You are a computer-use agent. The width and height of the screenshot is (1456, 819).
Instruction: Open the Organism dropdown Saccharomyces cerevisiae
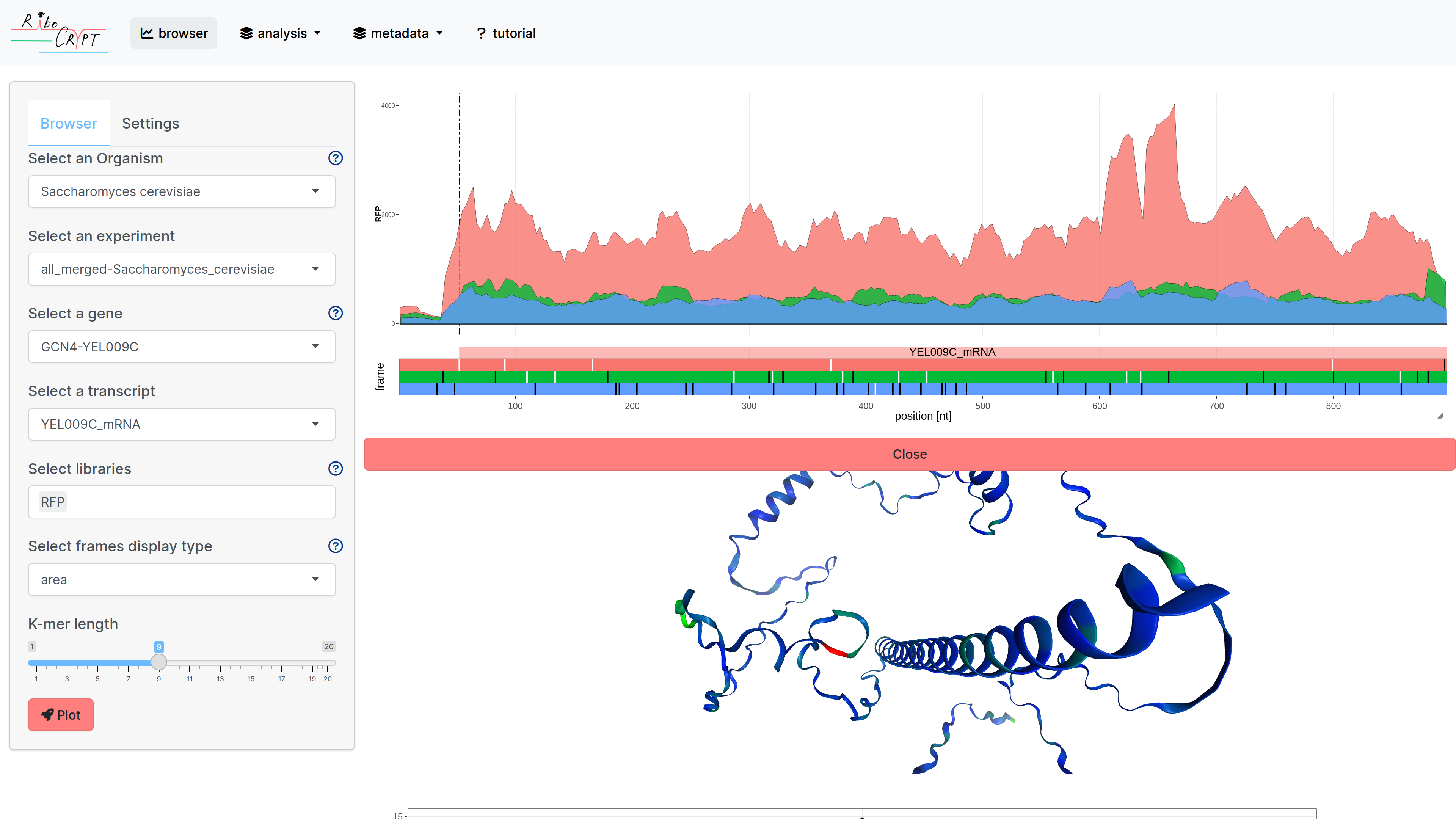tap(182, 191)
